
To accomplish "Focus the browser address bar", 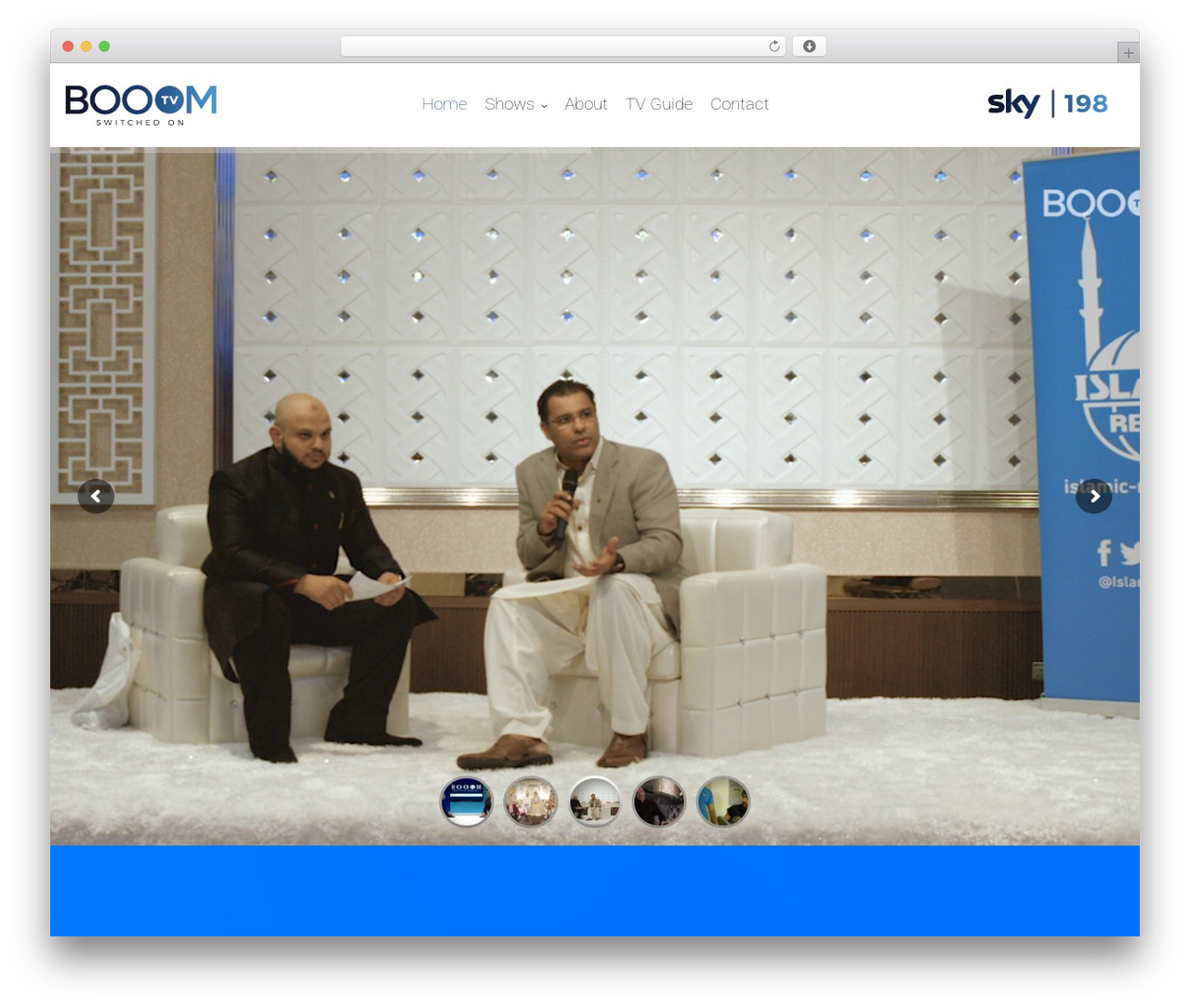I will (563, 46).
